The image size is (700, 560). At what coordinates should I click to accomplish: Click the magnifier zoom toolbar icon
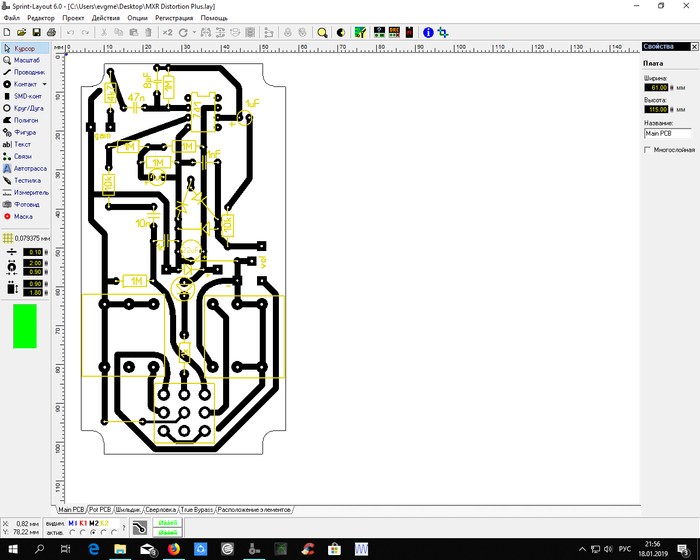[x=322, y=32]
